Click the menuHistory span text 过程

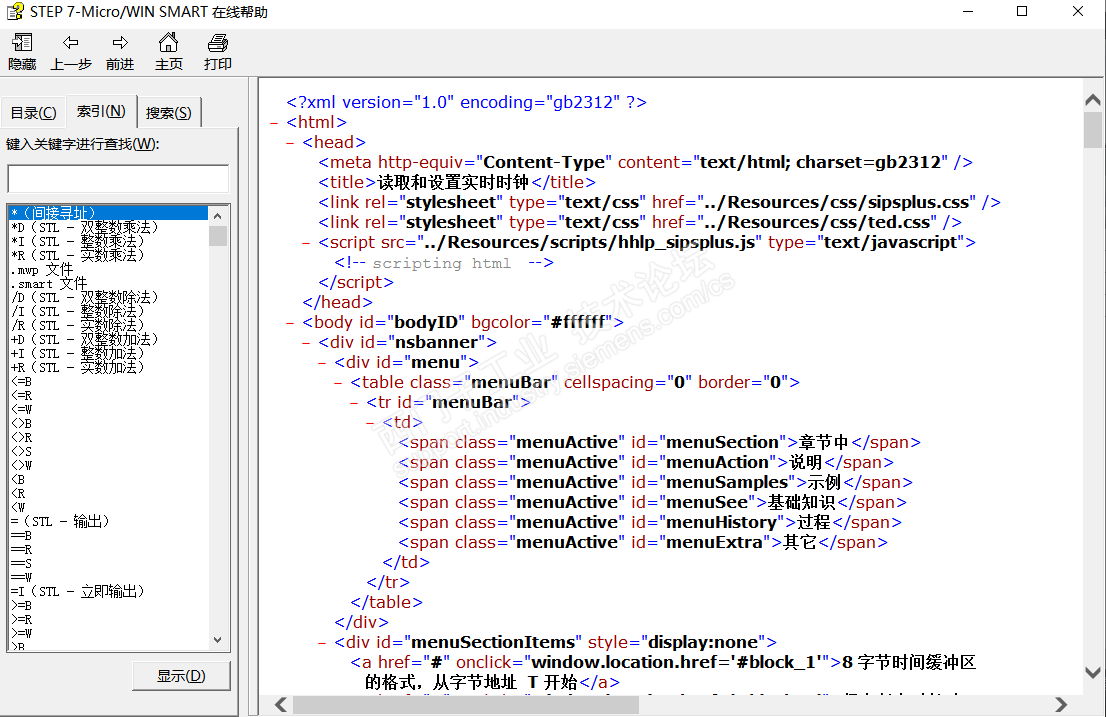coord(813,522)
